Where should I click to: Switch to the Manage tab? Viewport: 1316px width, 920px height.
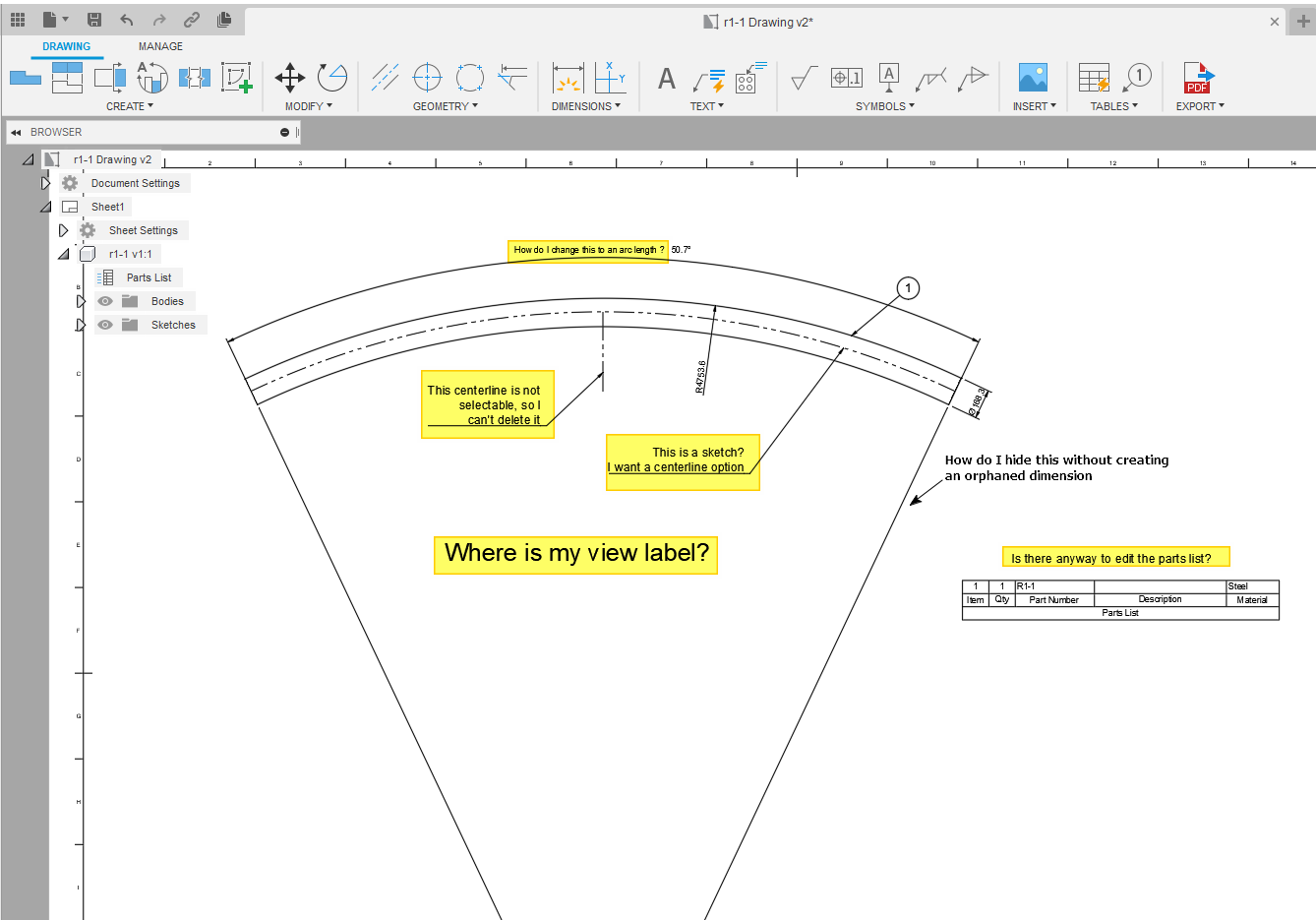160,45
